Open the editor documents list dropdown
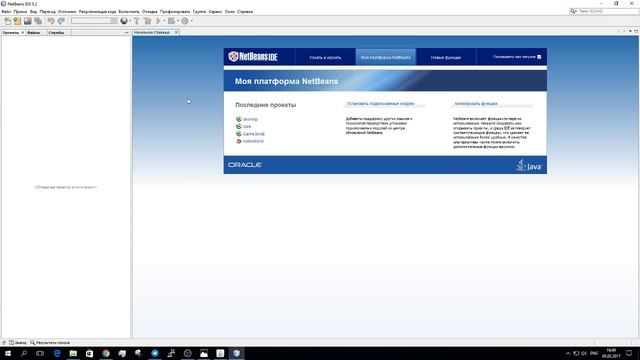This screenshot has width=640, height=360. pyautogui.click(x=630, y=31)
